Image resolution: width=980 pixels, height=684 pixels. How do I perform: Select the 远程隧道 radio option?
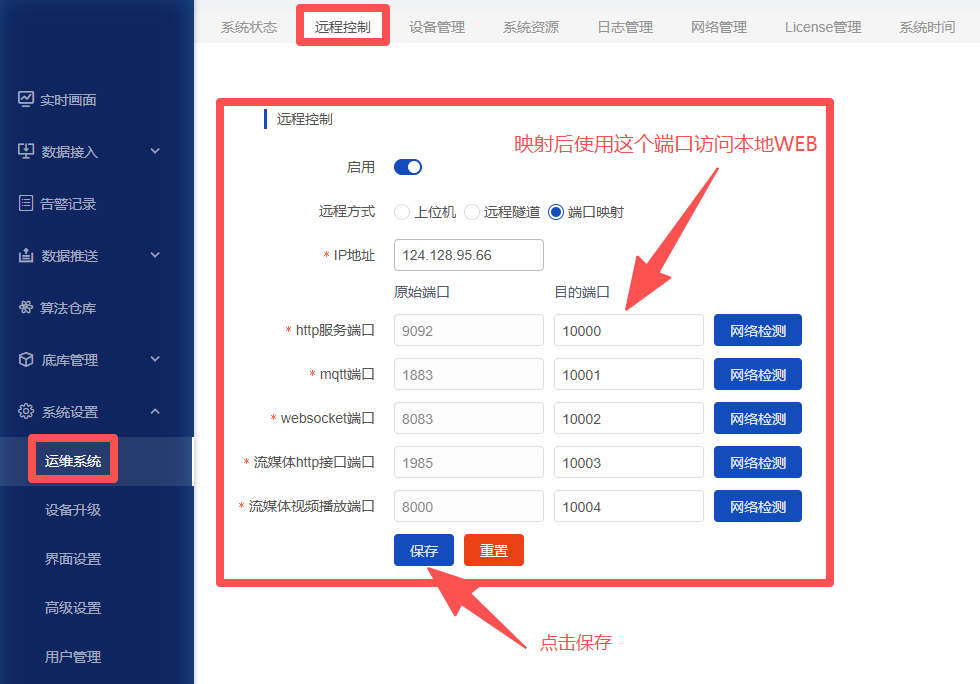tap(472, 212)
